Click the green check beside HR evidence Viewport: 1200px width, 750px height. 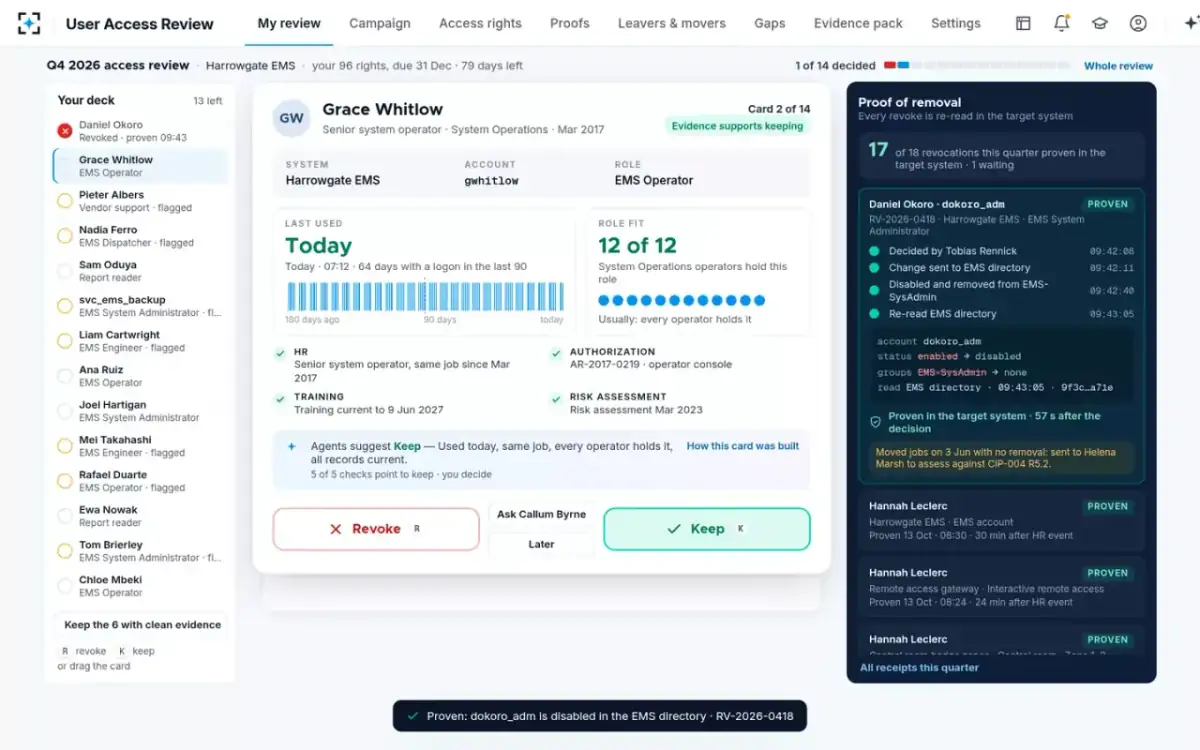tap(280, 353)
